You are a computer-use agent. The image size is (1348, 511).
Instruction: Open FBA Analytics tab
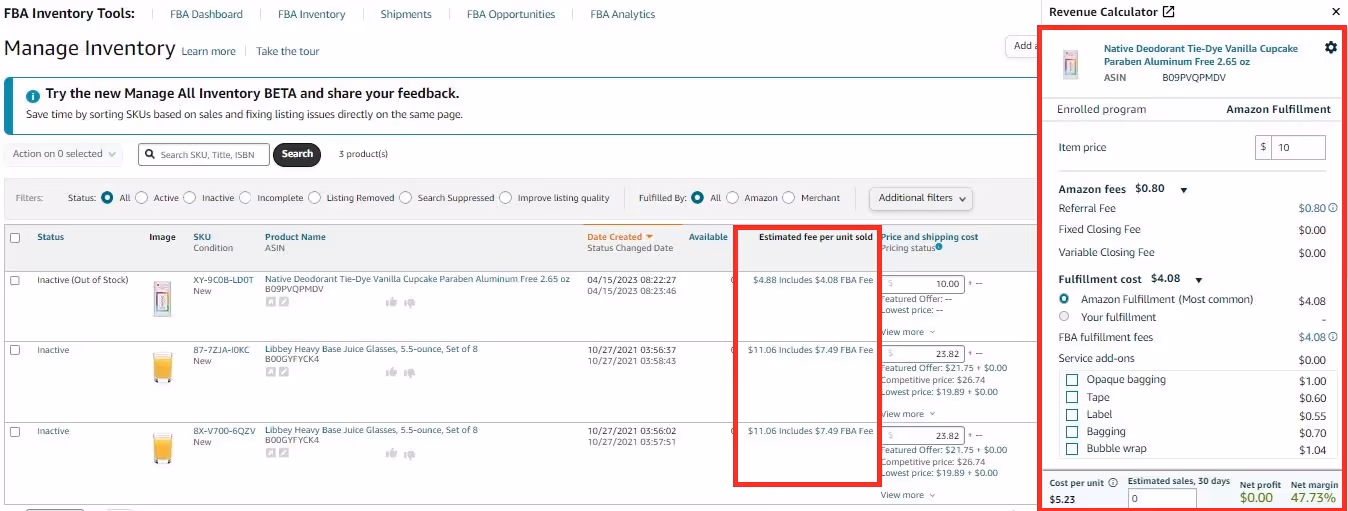(622, 14)
